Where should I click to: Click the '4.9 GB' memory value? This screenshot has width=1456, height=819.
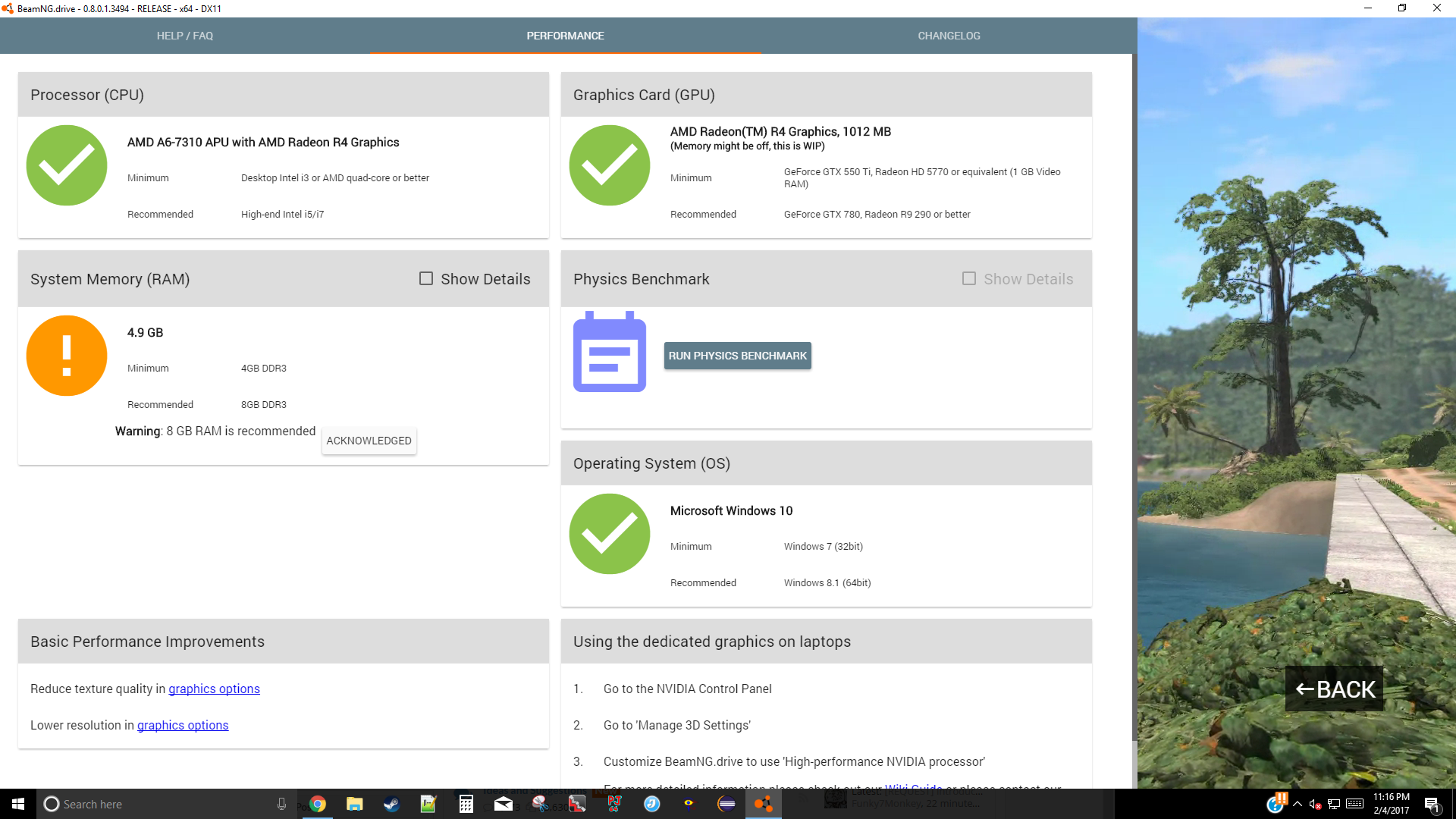[x=145, y=332]
